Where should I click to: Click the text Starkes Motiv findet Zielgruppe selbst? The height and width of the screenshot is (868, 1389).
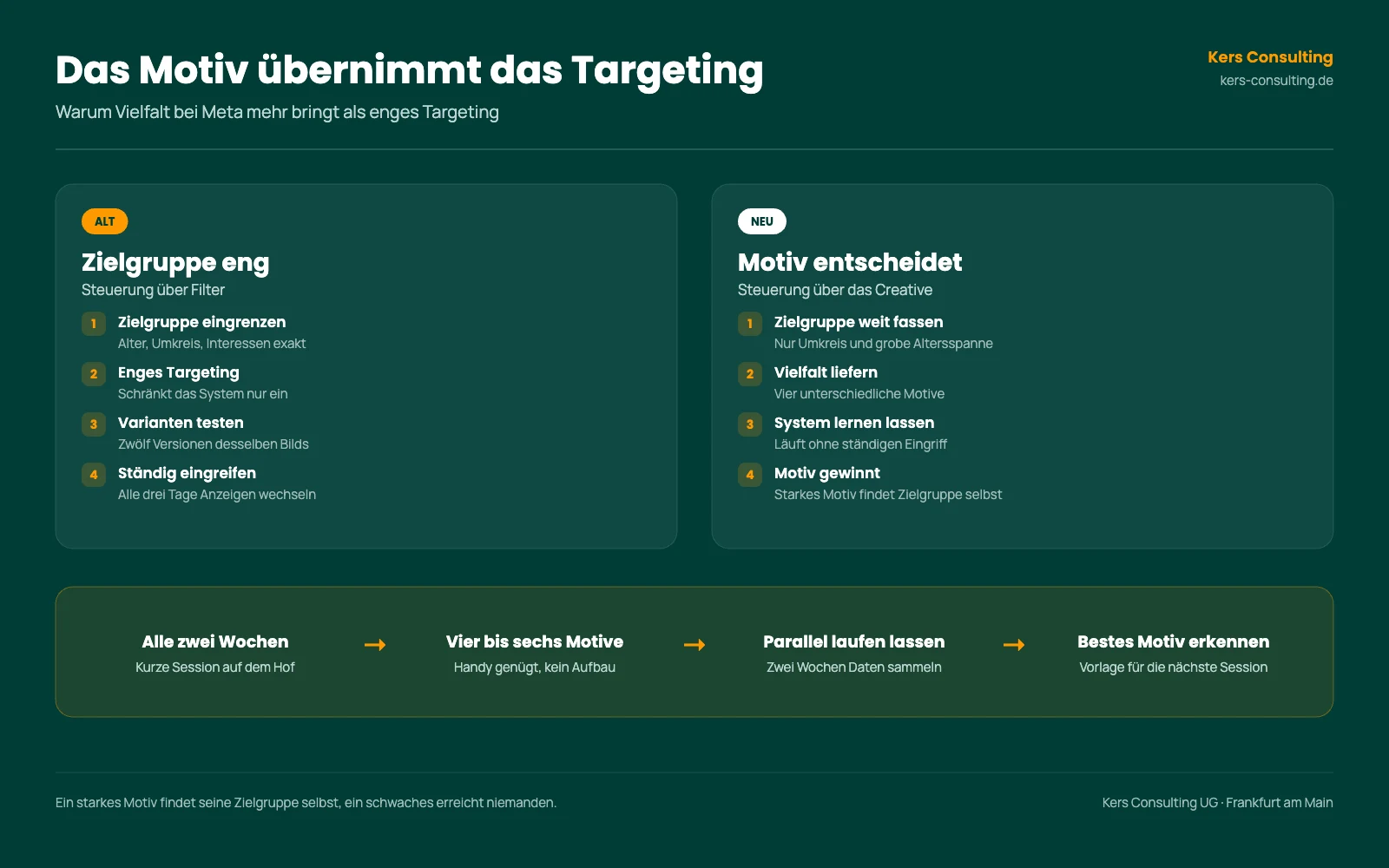pyautogui.click(x=888, y=495)
